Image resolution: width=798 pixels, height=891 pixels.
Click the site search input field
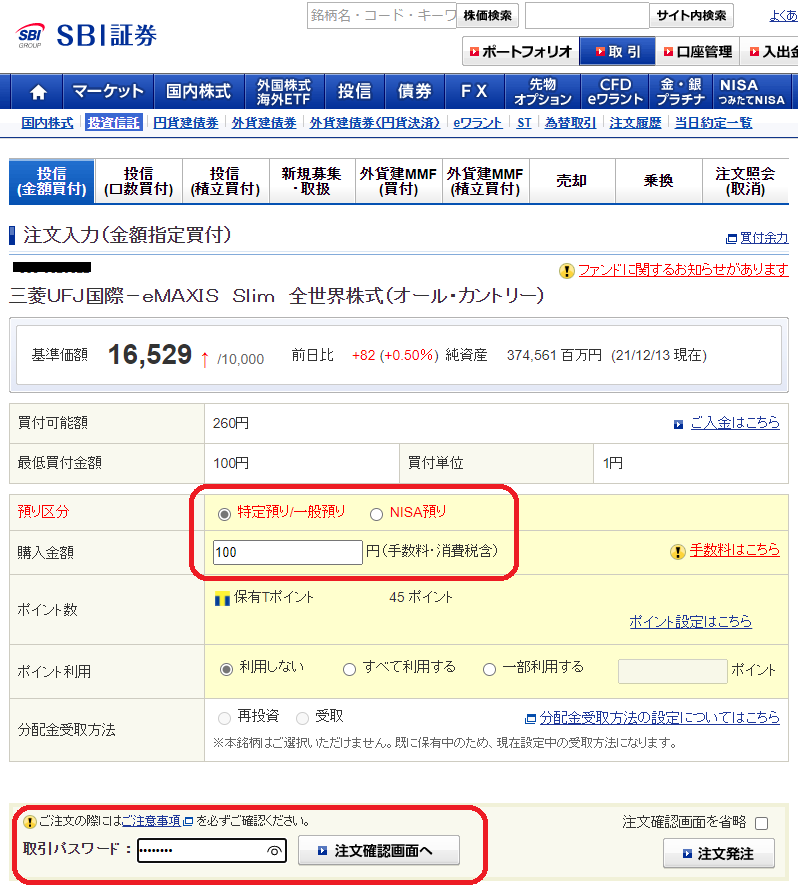tap(587, 15)
